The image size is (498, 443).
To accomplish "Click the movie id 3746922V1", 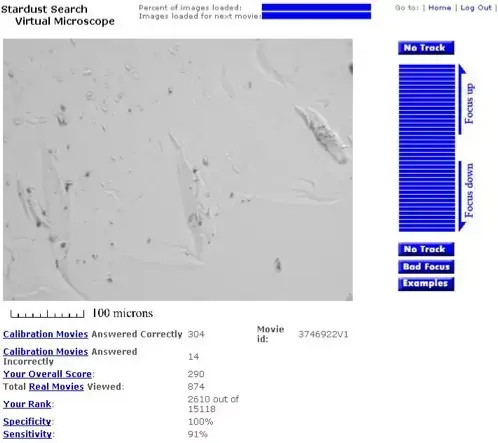I will coord(323,334).
